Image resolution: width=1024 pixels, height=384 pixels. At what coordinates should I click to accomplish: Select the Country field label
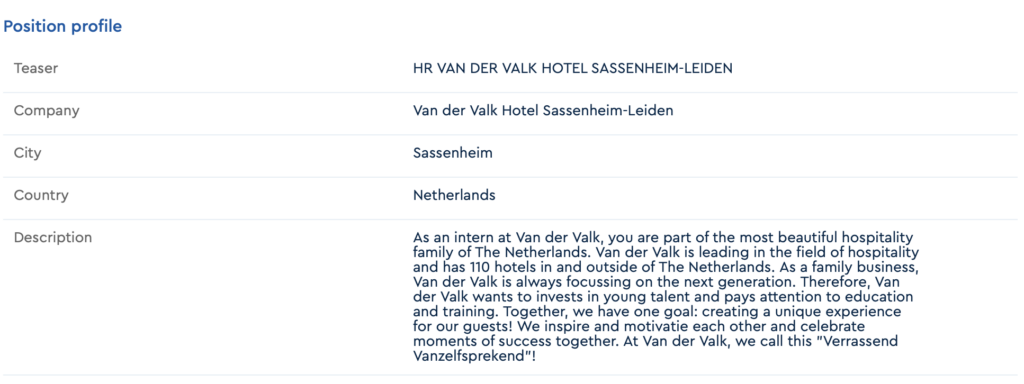(x=41, y=195)
